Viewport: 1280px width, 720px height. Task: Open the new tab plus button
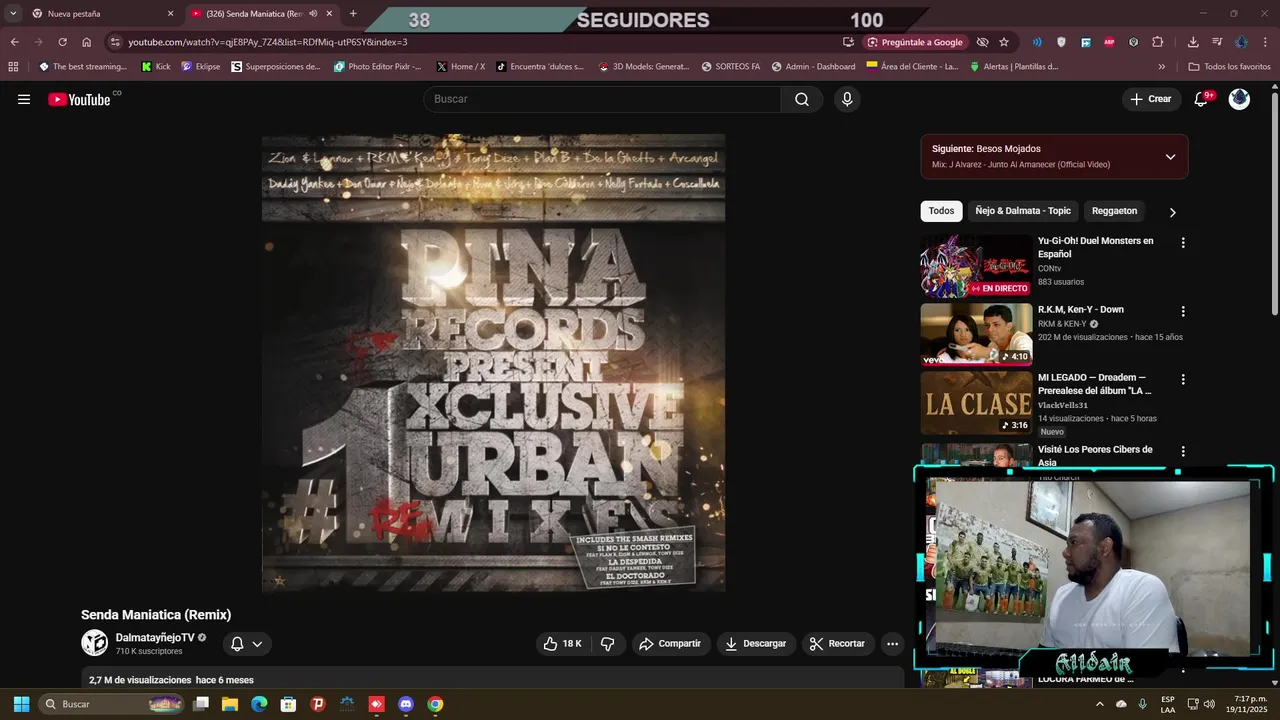coord(353,14)
